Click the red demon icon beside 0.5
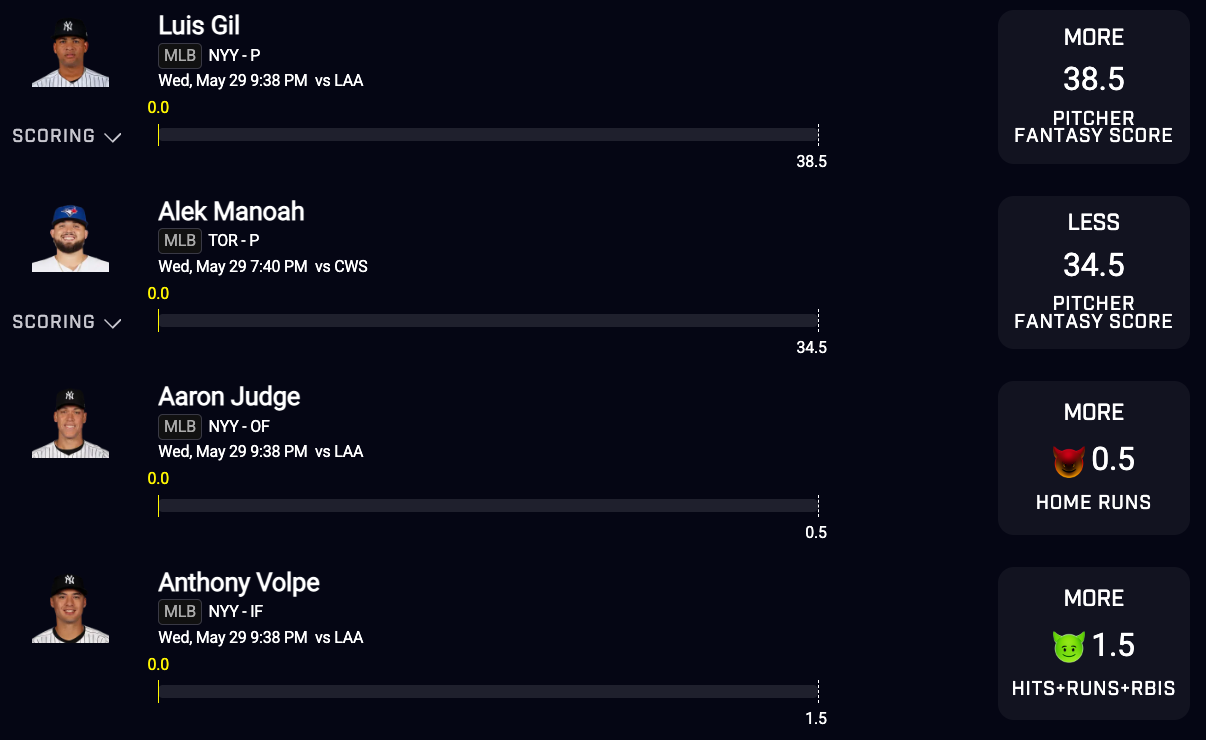Viewport: 1206px width, 740px height. [1069, 461]
